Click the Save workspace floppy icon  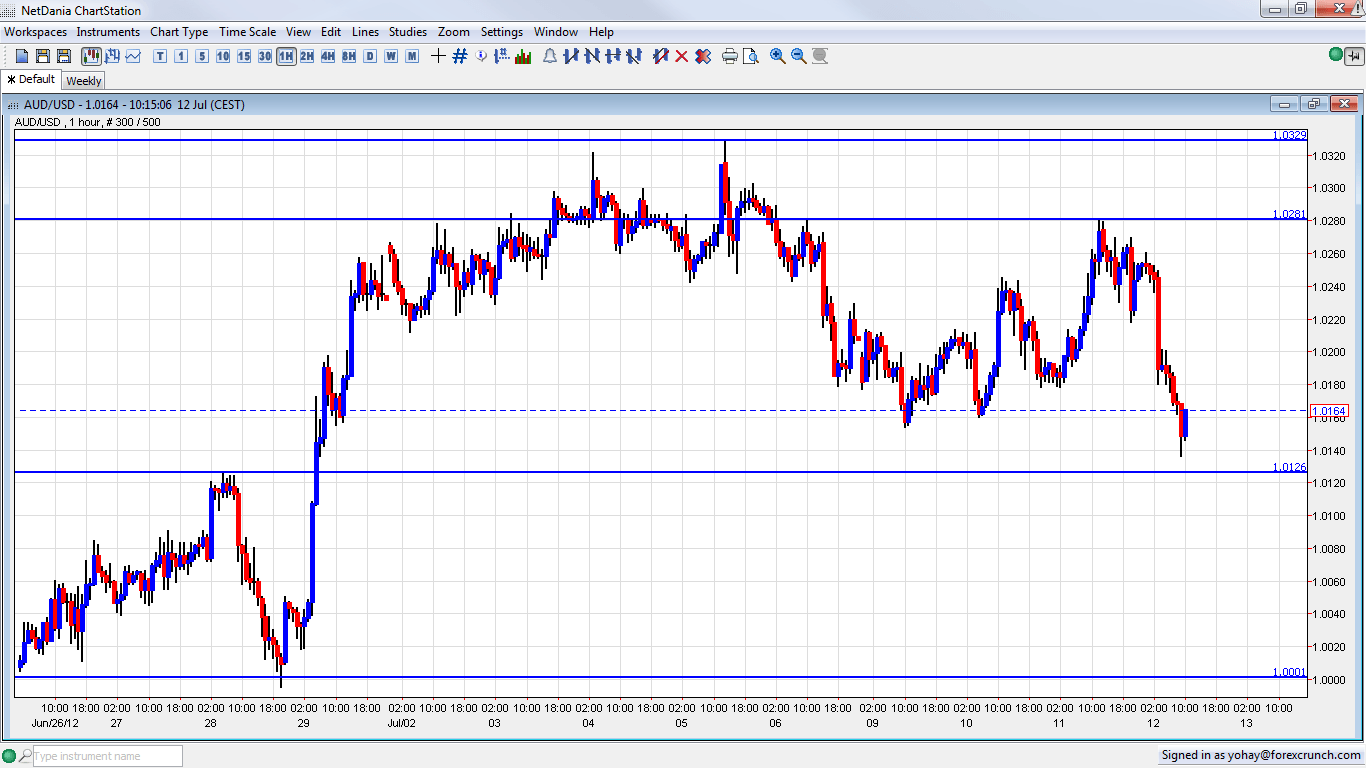point(43,56)
